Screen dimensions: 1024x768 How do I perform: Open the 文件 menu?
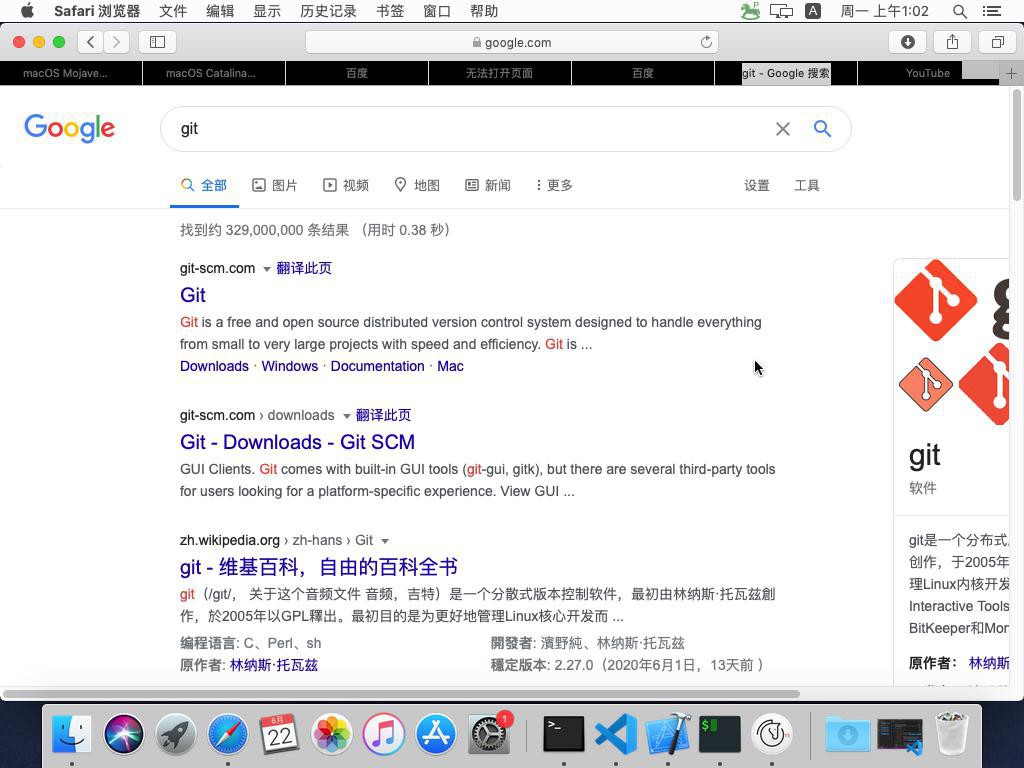(x=173, y=11)
